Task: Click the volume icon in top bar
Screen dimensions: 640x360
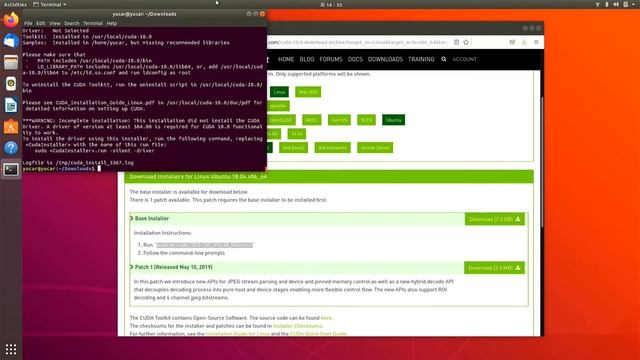Action: click(x=616, y=4)
